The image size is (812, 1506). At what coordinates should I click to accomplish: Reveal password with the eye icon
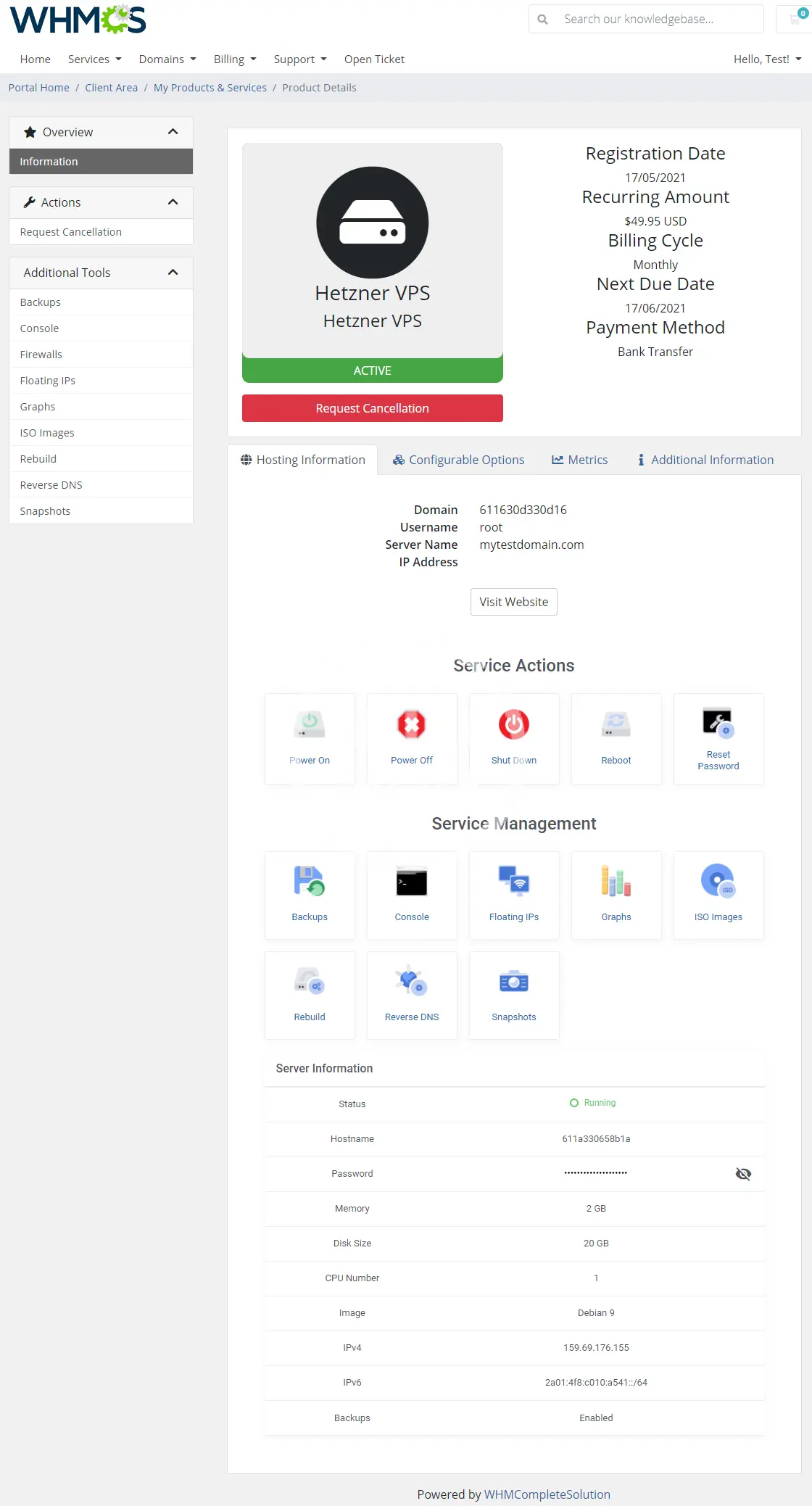click(x=743, y=1174)
